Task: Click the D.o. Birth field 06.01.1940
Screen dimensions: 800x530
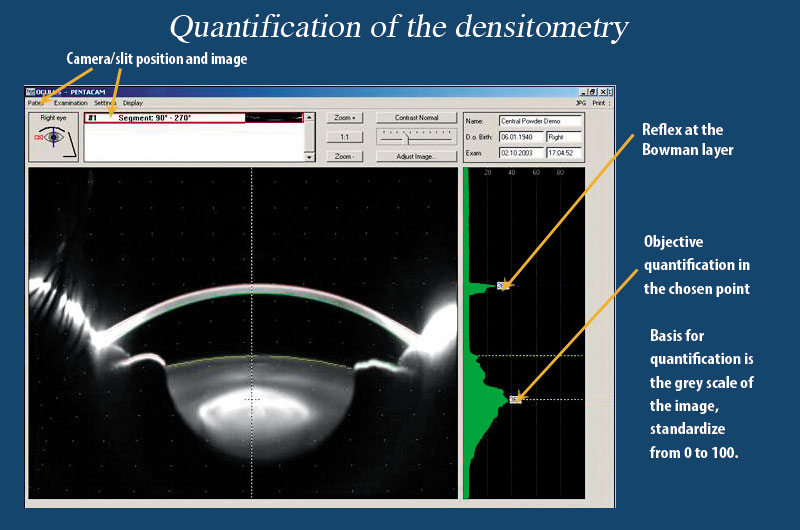Action: (x=521, y=137)
